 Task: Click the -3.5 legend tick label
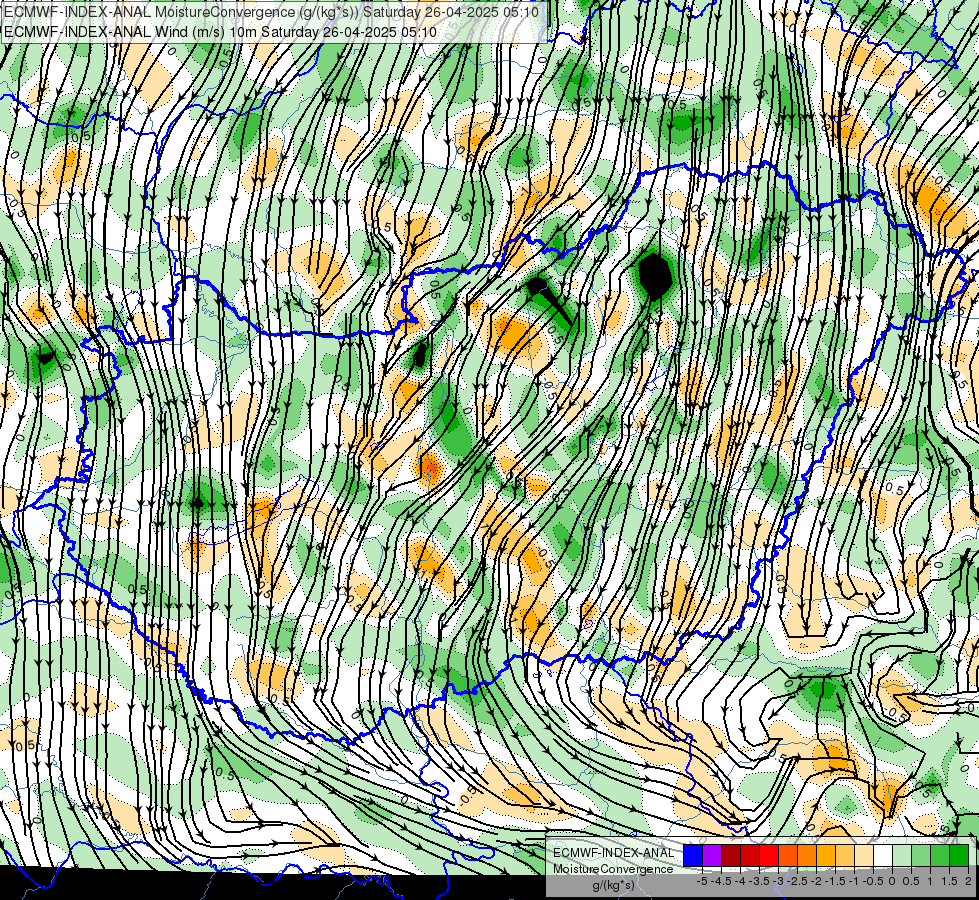pyautogui.click(x=760, y=881)
